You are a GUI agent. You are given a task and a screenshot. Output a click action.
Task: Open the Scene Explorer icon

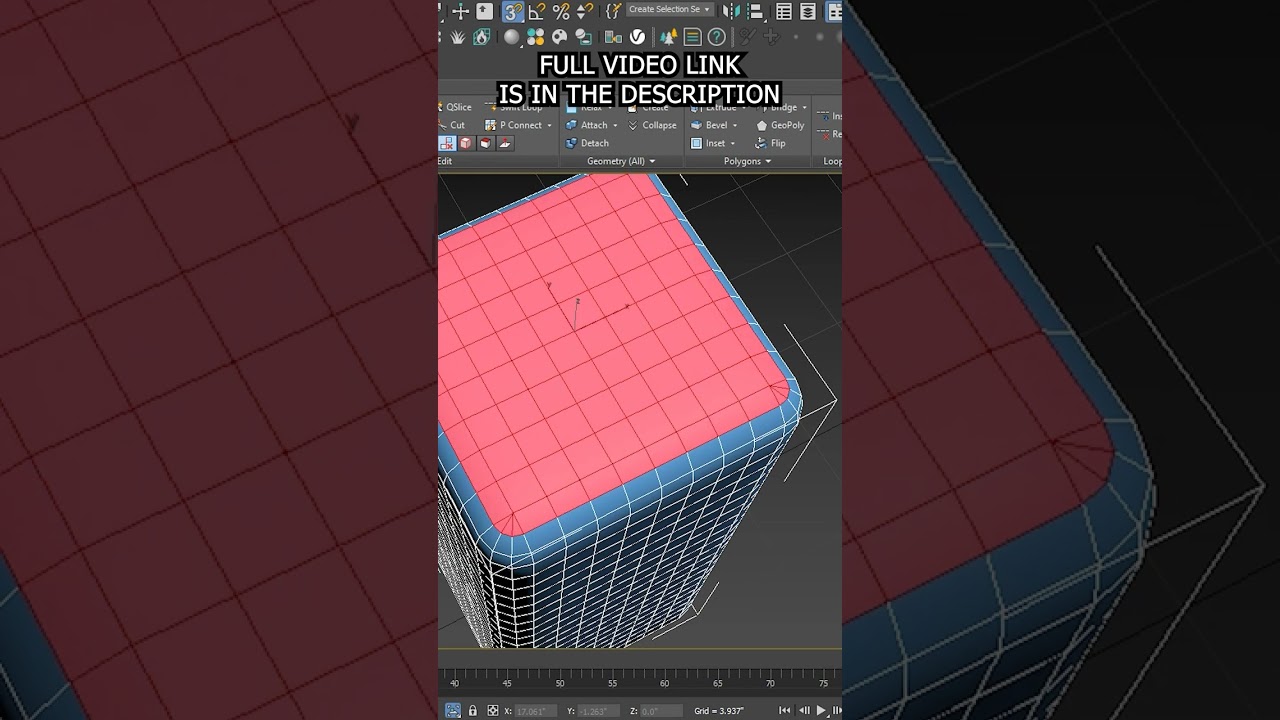(x=784, y=11)
